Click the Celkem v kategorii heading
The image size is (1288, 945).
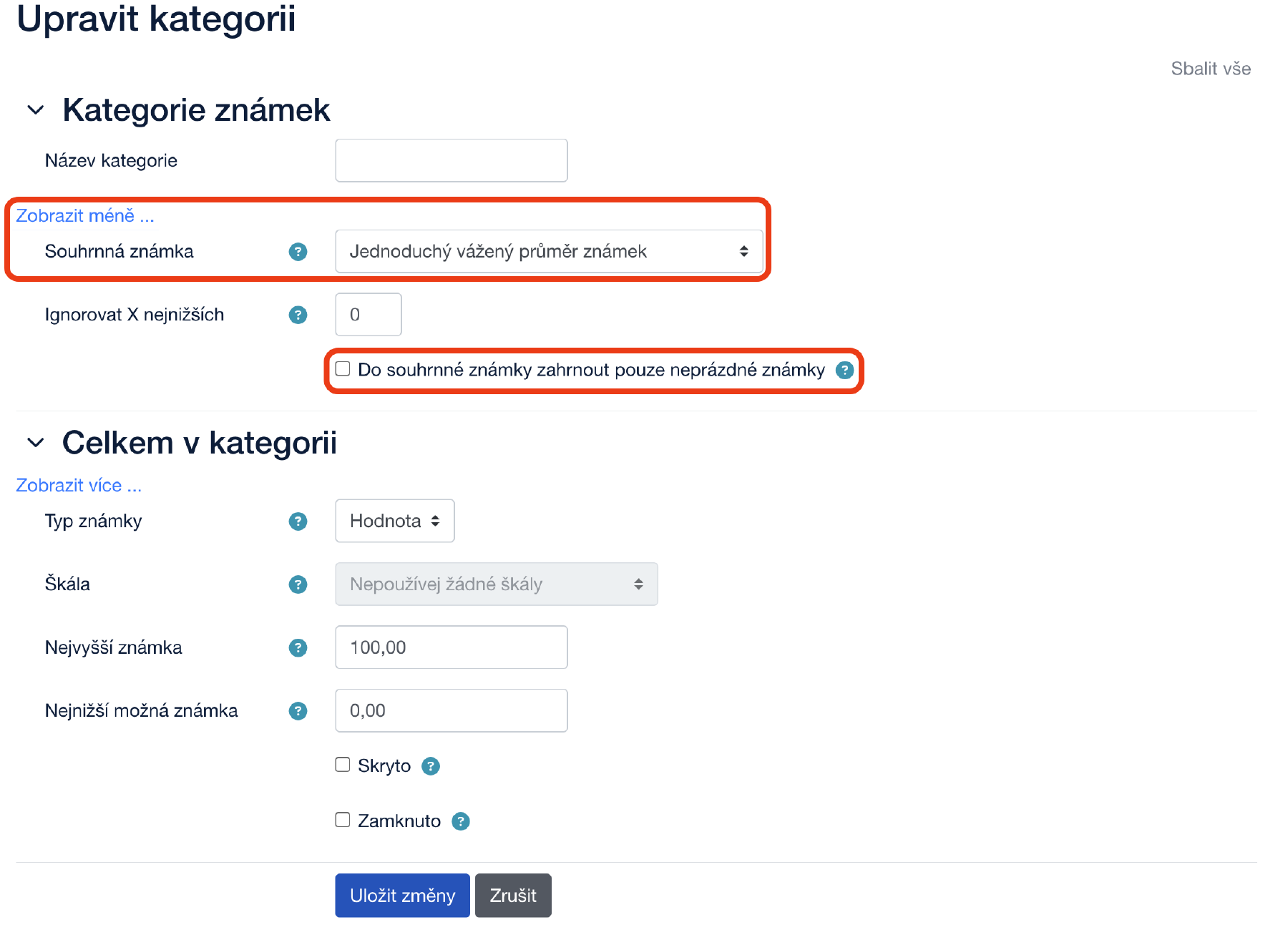pyautogui.click(x=200, y=443)
